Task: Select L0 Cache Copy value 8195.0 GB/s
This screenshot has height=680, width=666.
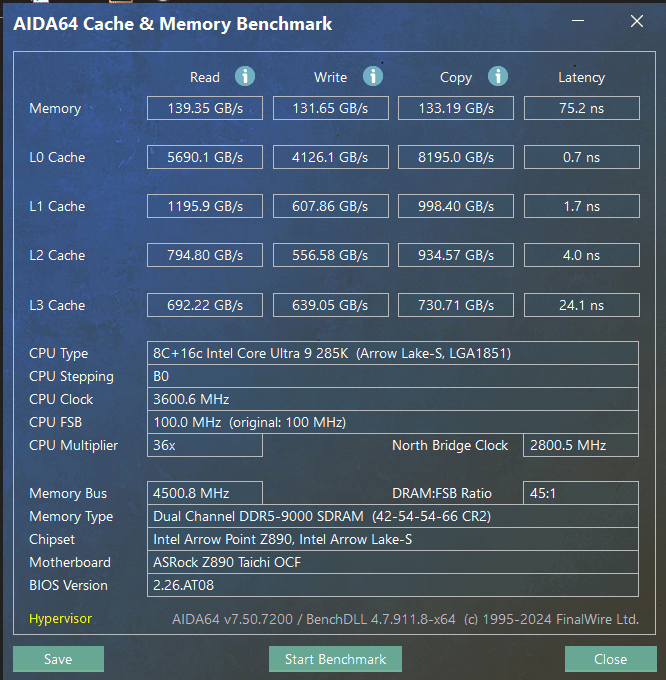Action: pyautogui.click(x=456, y=157)
